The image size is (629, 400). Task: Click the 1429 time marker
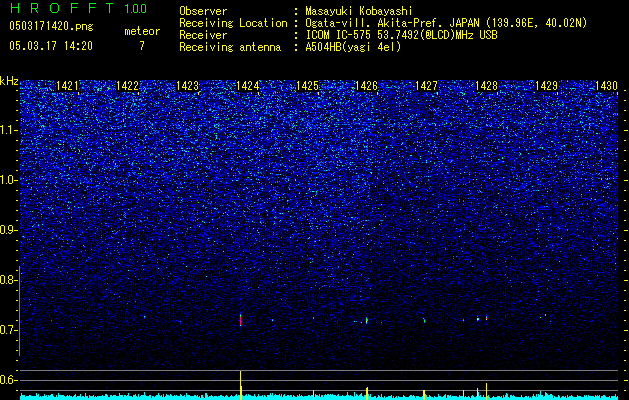click(547, 86)
